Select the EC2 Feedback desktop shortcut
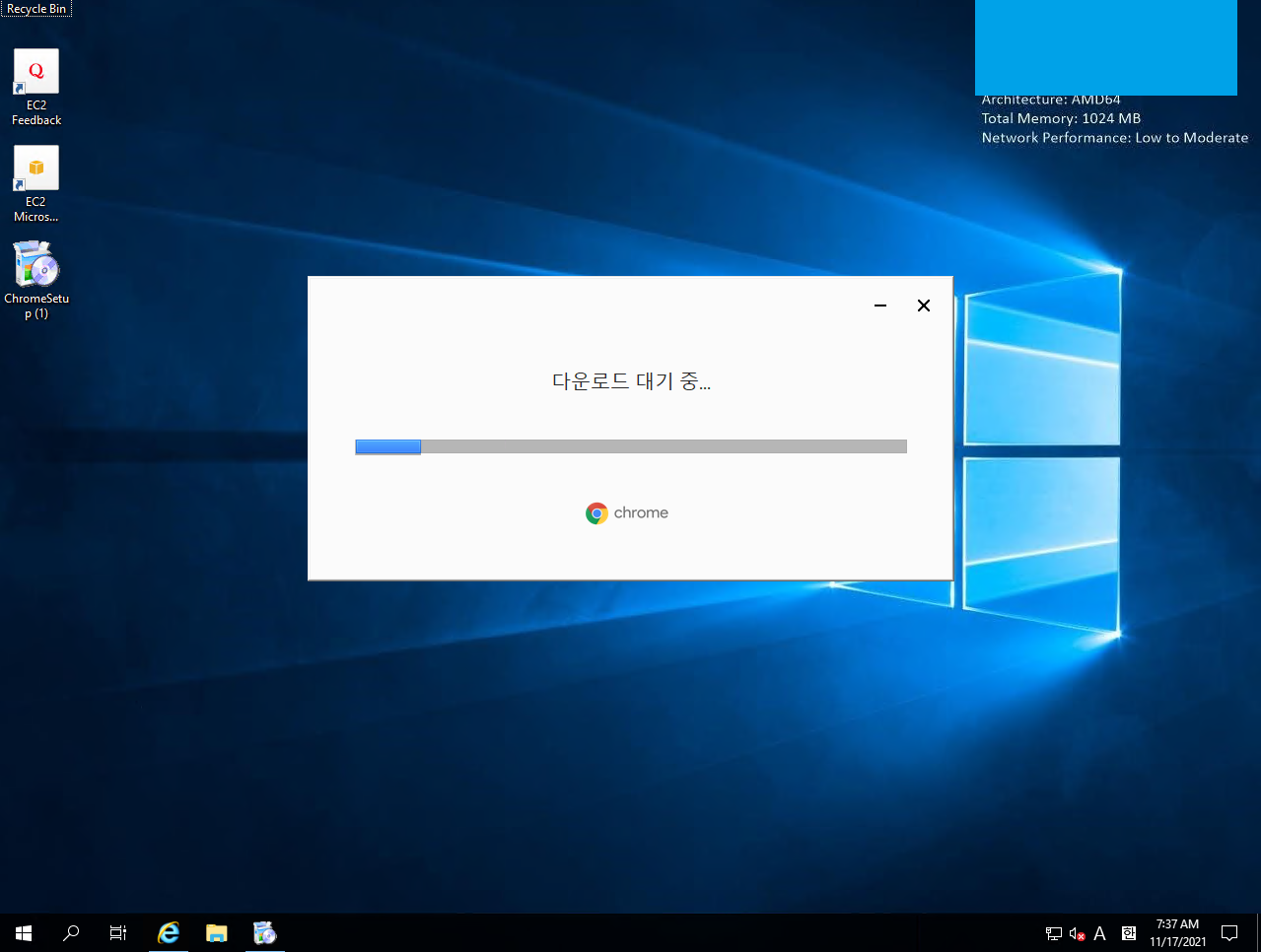The width and height of the screenshot is (1261, 952). tap(36, 88)
